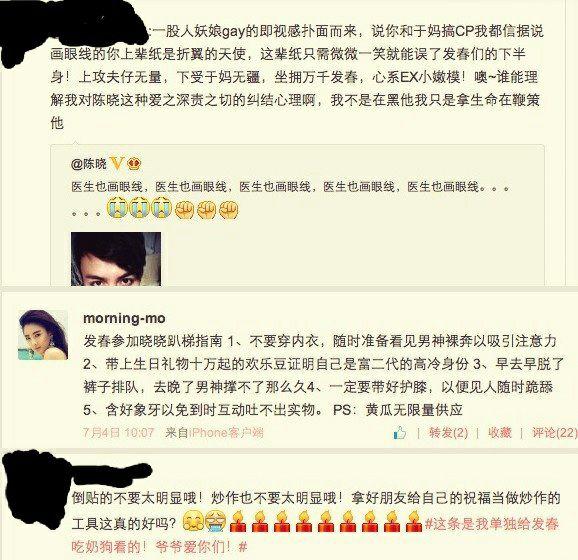This screenshot has width=578, height=560.
Task: Click the #这条是我单独给发春 hashtag
Action: tap(492, 524)
